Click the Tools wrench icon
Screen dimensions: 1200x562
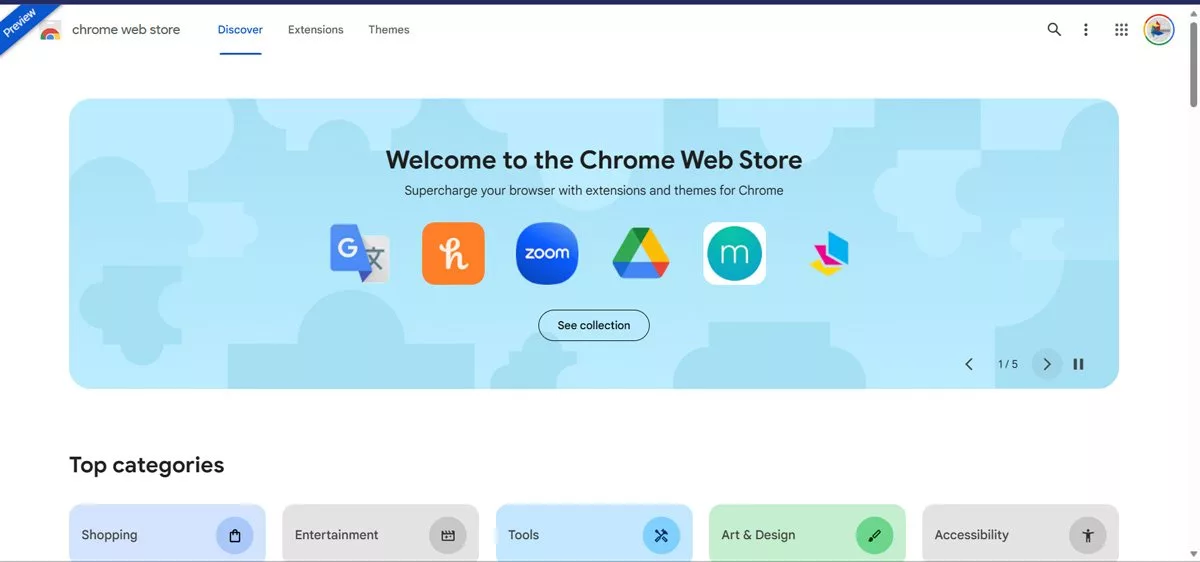pos(661,536)
